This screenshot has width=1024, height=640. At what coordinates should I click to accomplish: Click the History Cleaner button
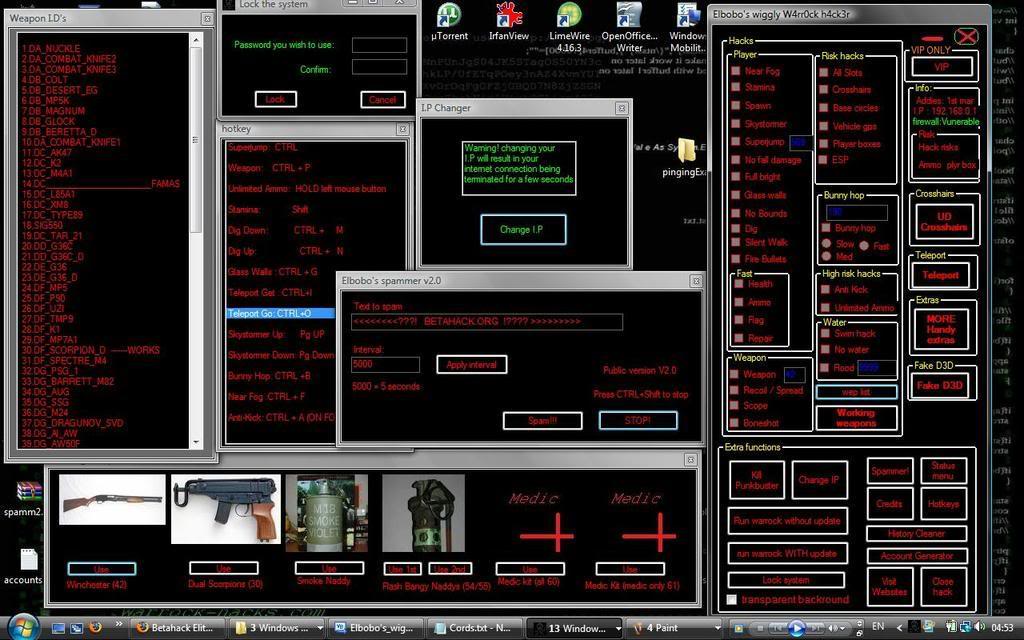tap(916, 534)
